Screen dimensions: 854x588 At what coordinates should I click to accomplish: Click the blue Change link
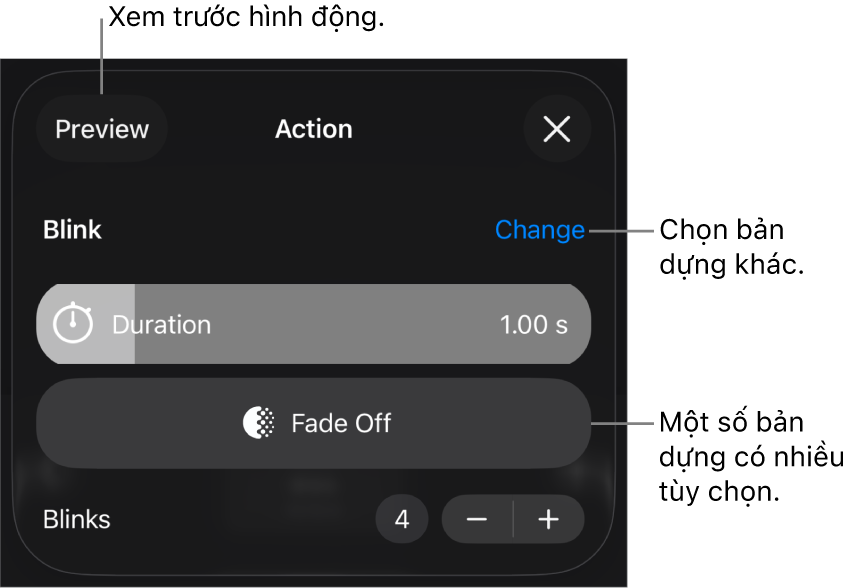coord(539,230)
